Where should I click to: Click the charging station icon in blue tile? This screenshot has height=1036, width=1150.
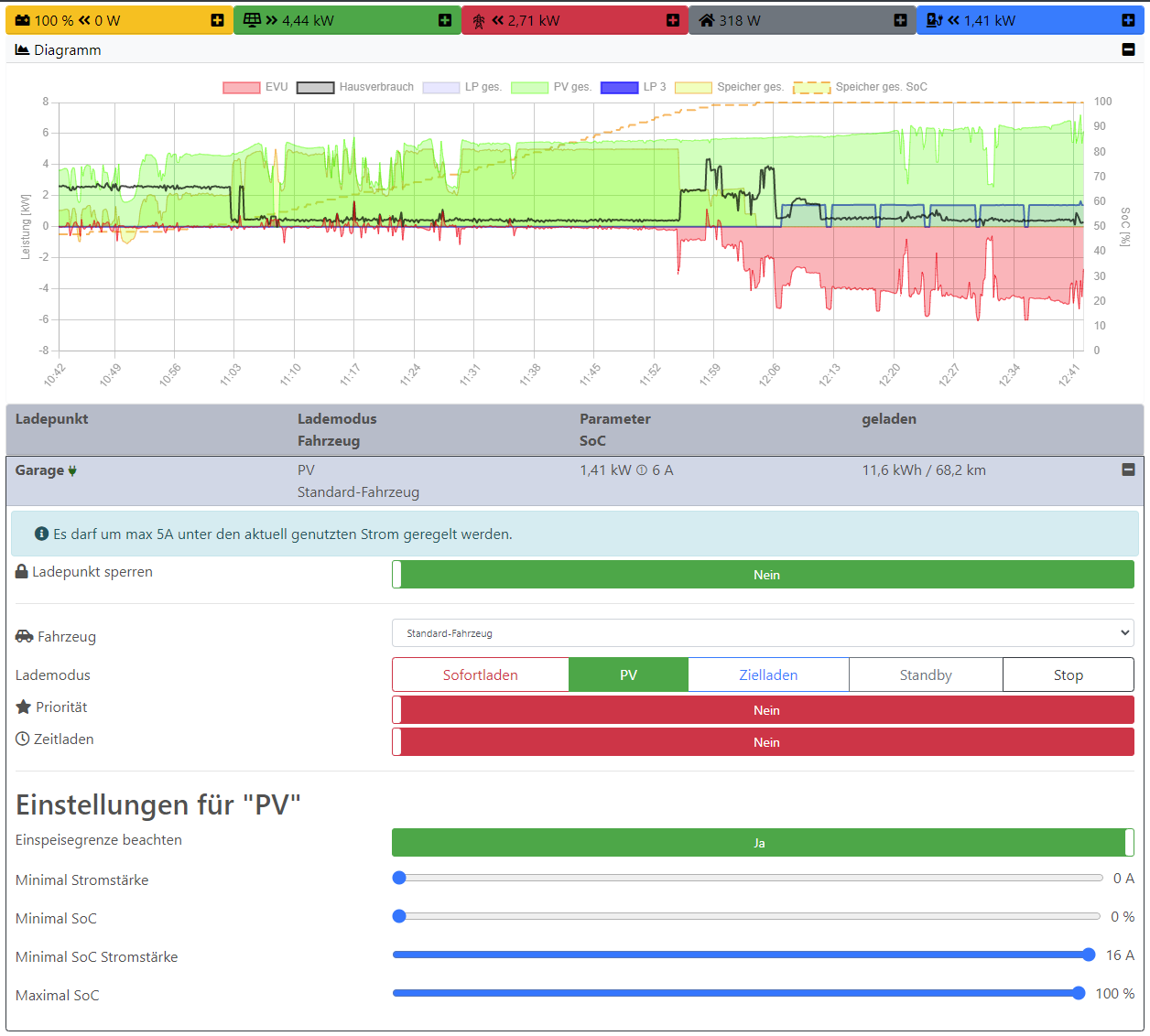pyautogui.click(x=934, y=20)
